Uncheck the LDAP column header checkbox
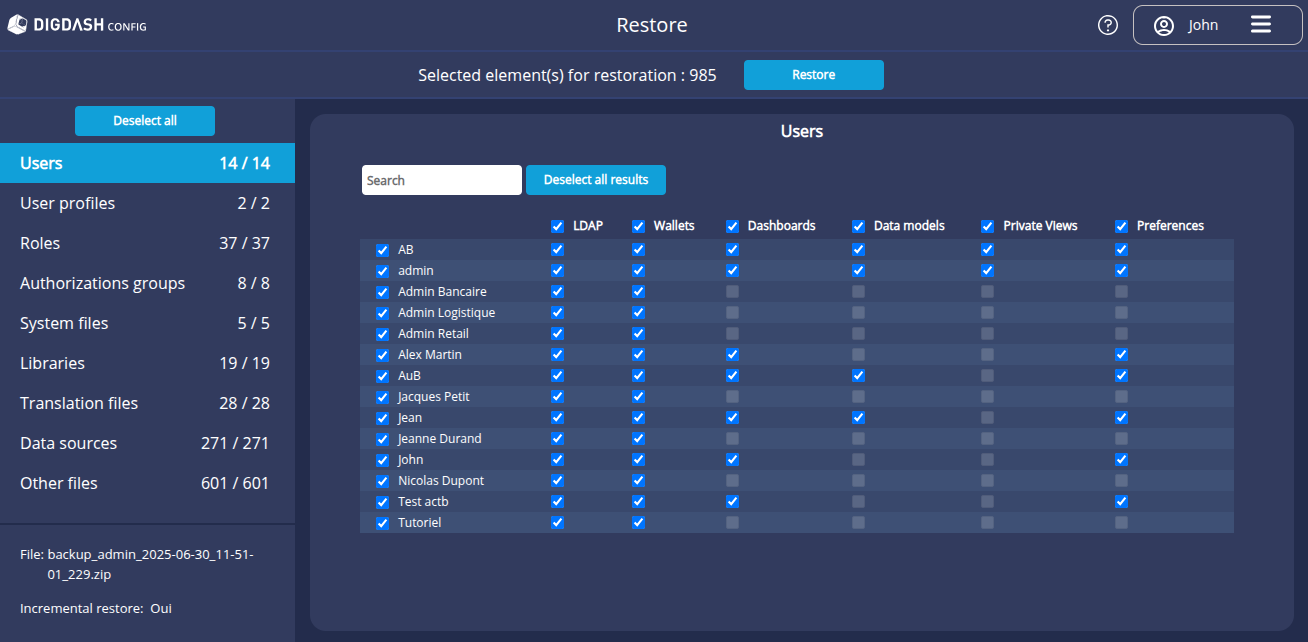This screenshot has height=642, width=1308. [557, 225]
